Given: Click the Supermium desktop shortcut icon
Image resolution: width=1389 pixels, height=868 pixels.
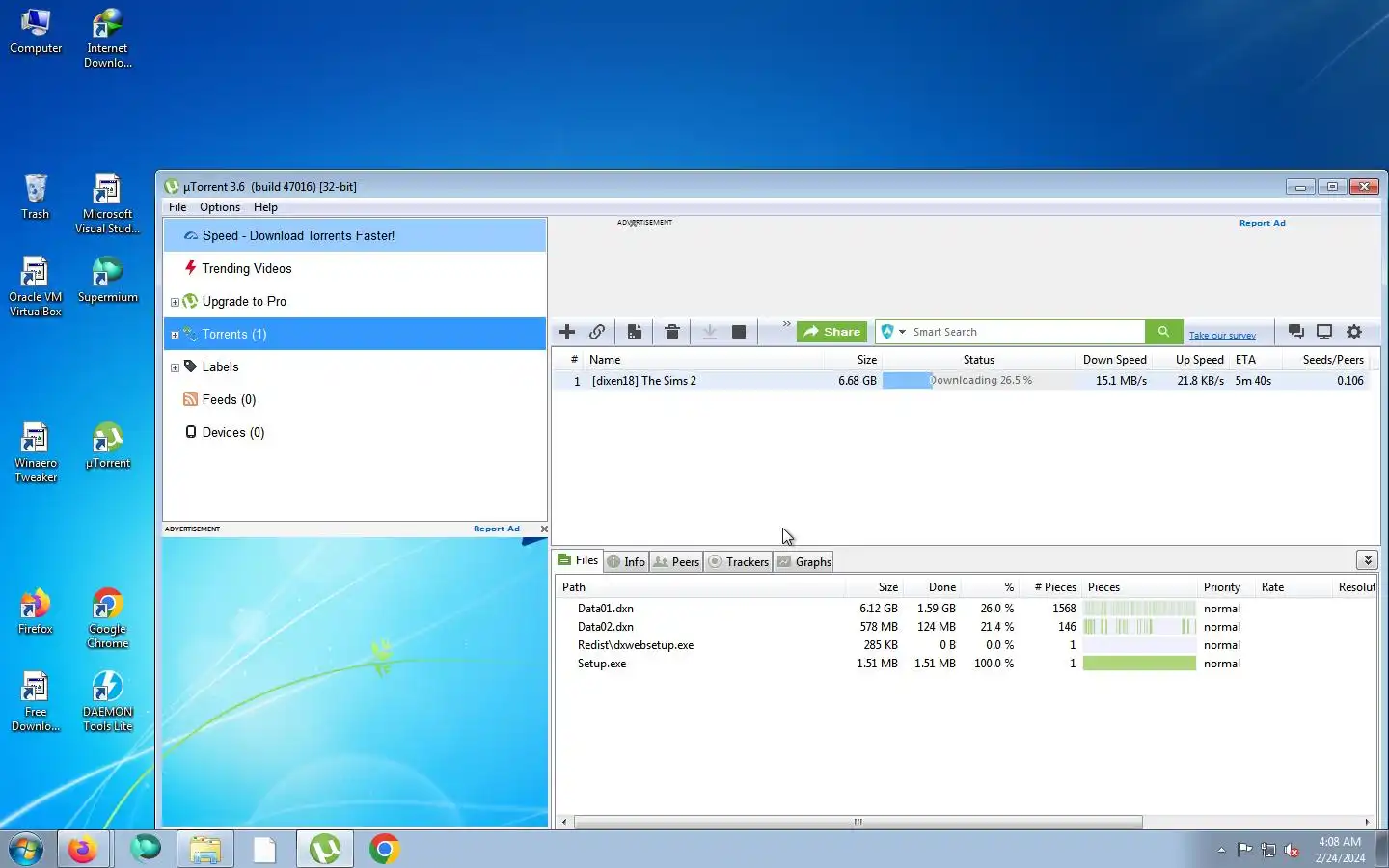Looking at the screenshot, I should click(107, 280).
